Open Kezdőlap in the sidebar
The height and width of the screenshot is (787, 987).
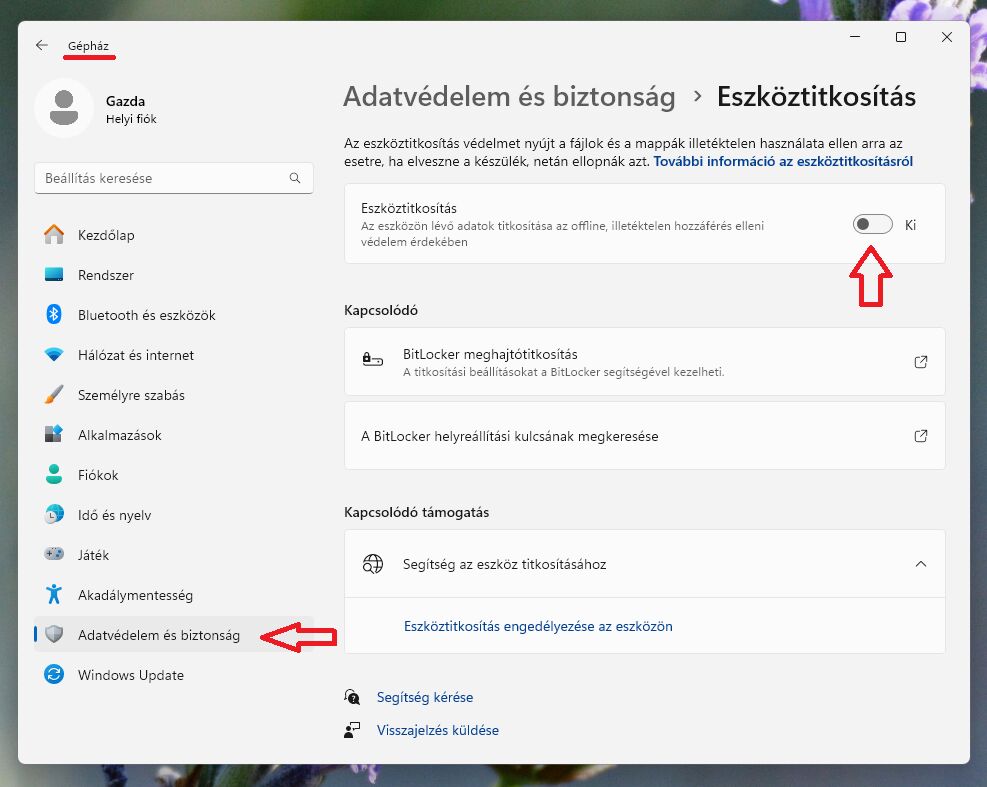point(174,235)
